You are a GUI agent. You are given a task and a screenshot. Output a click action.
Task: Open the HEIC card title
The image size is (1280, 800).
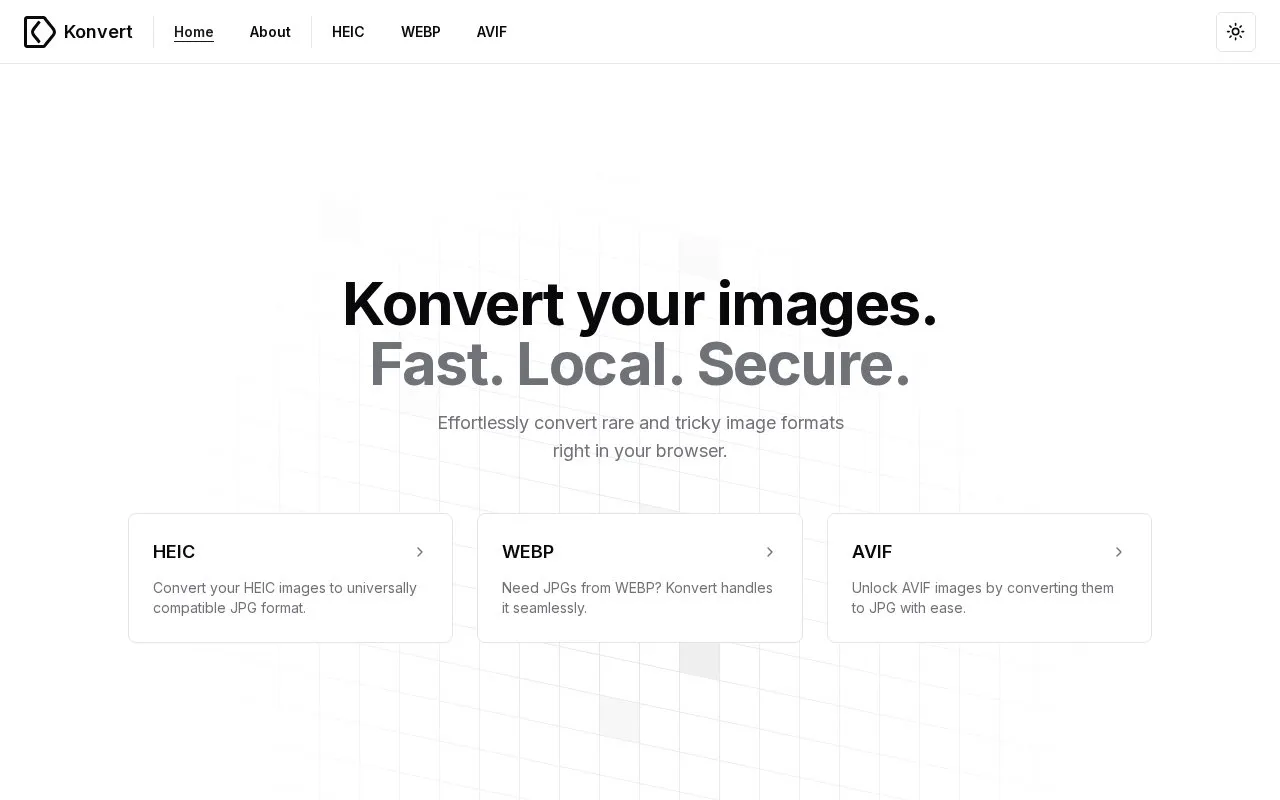(174, 552)
